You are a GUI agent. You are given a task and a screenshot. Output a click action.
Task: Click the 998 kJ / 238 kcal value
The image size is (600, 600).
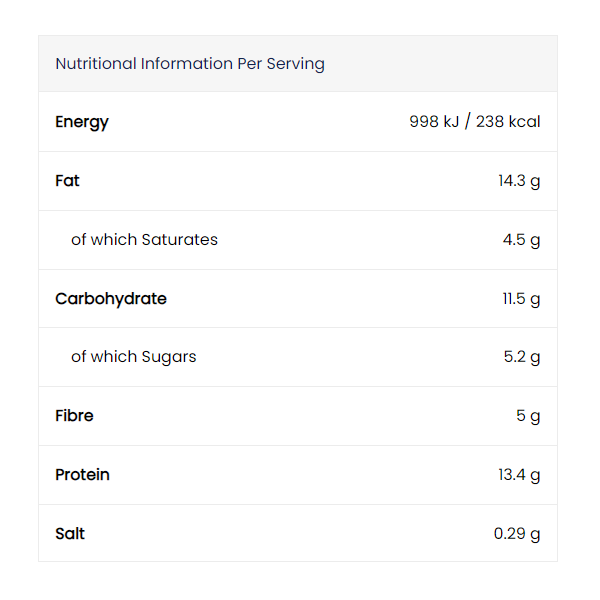[x=474, y=122]
